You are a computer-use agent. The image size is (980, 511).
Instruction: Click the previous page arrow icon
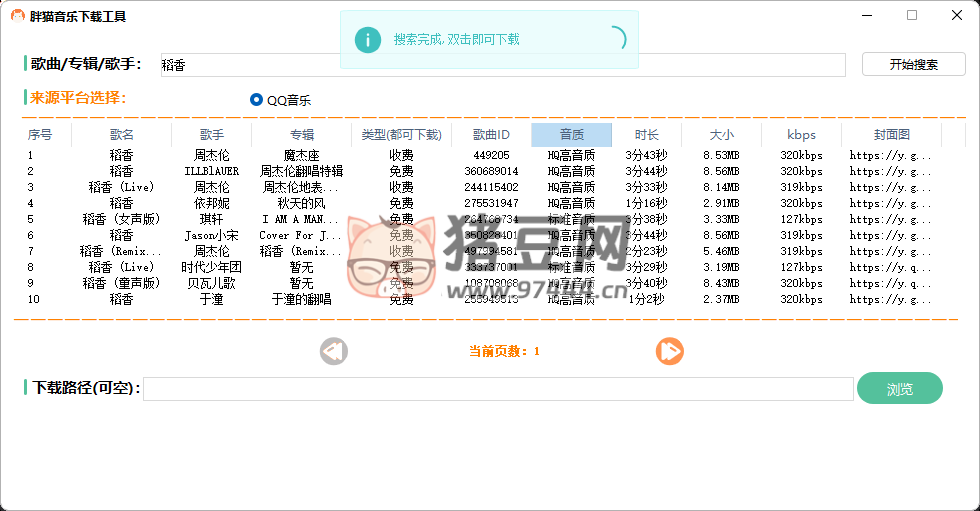334,351
